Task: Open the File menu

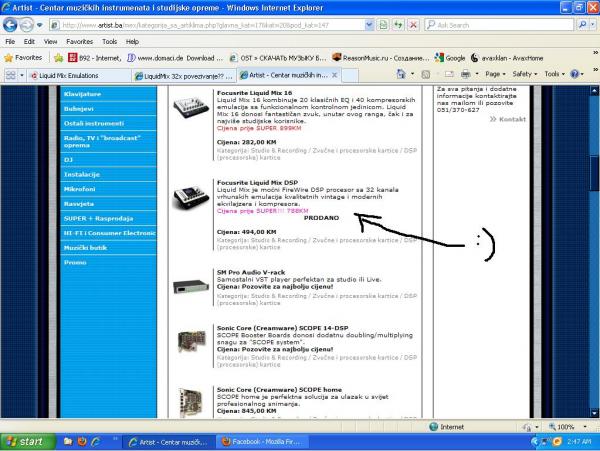Action: point(10,42)
